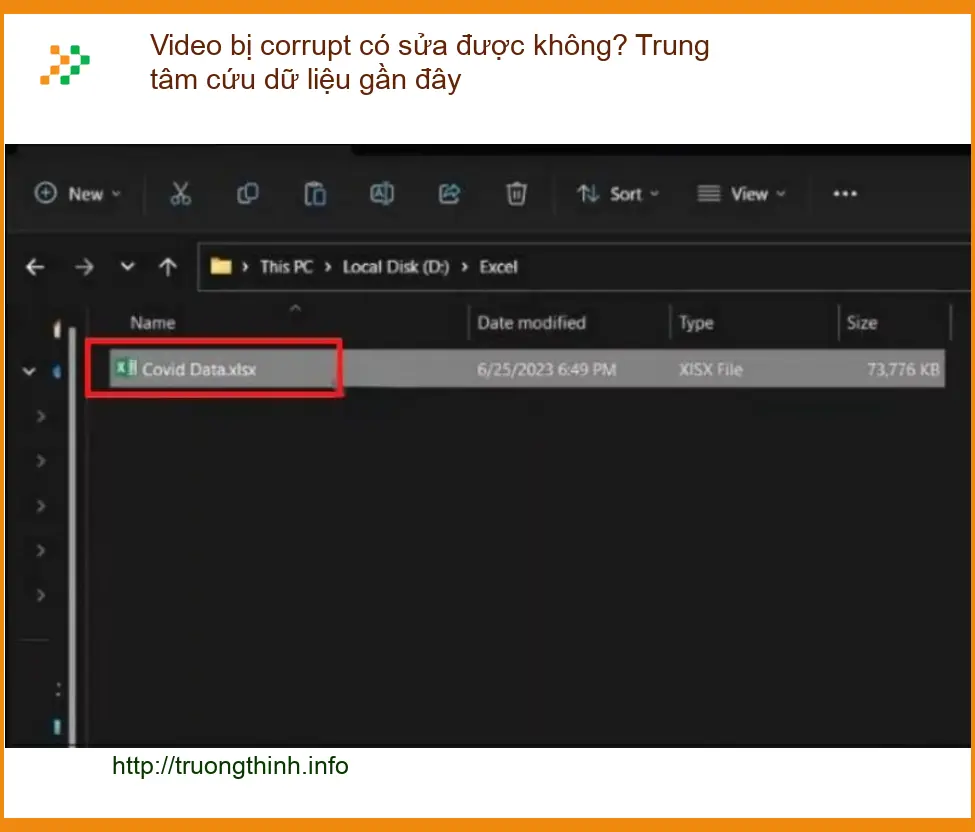This screenshot has width=975, height=832.
Task: Go forward with the right arrow
Action: coord(84,267)
